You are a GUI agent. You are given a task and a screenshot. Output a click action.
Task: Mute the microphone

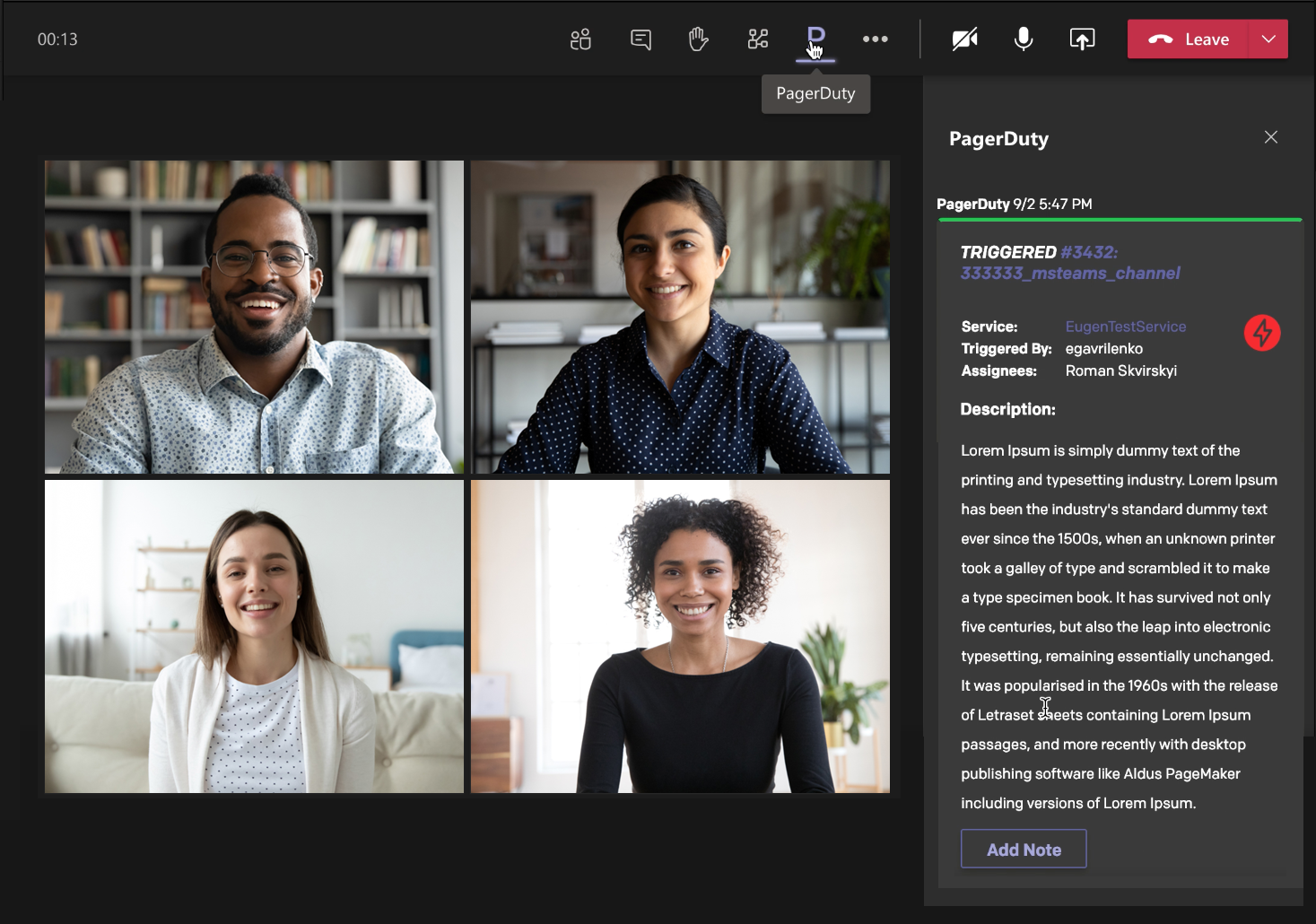coord(1024,39)
